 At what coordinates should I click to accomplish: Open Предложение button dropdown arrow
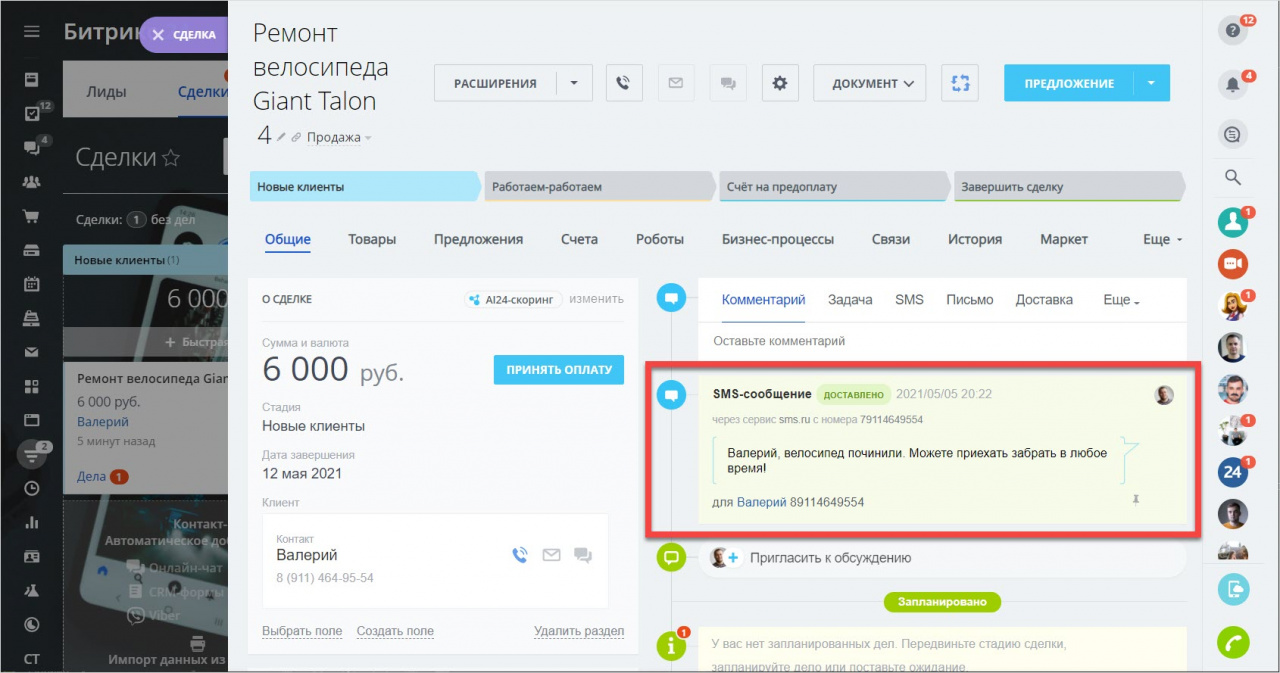[x=1151, y=83]
